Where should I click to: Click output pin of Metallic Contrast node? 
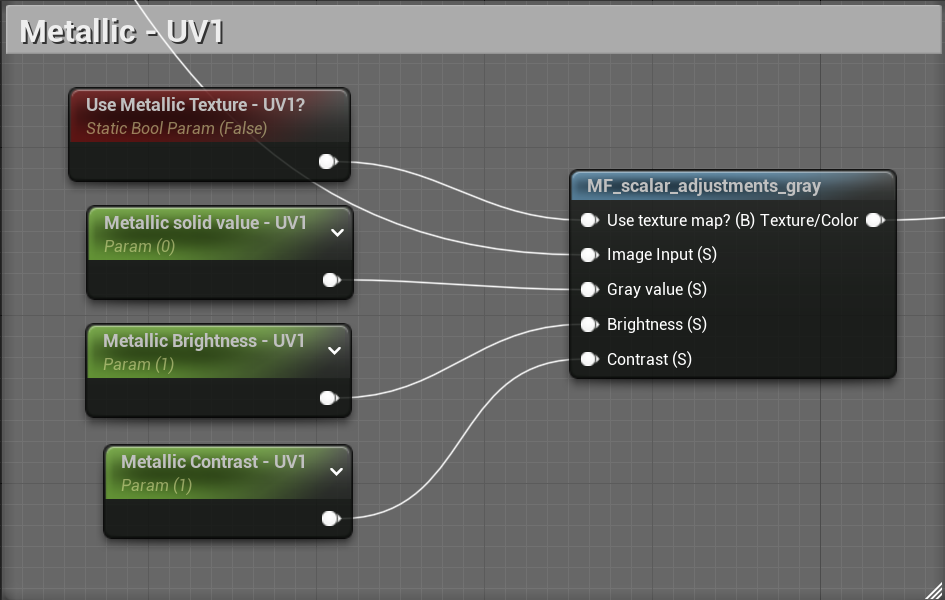click(x=331, y=518)
